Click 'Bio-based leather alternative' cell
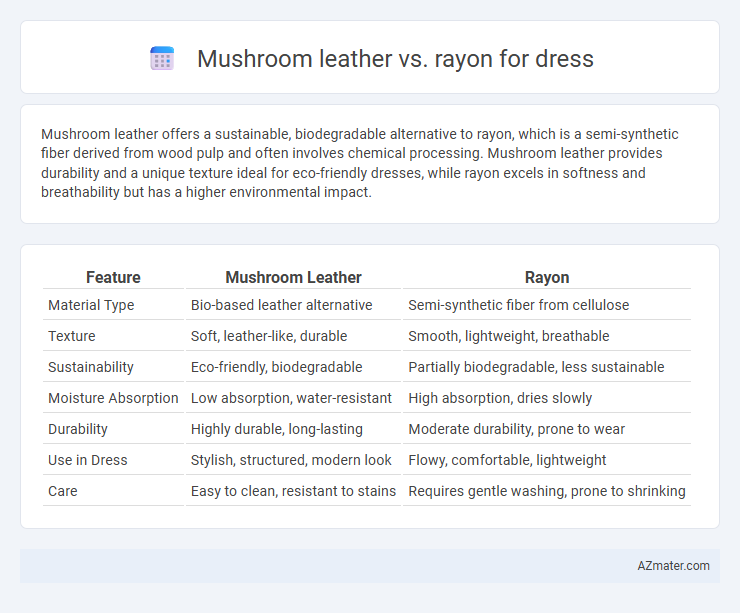 point(281,305)
